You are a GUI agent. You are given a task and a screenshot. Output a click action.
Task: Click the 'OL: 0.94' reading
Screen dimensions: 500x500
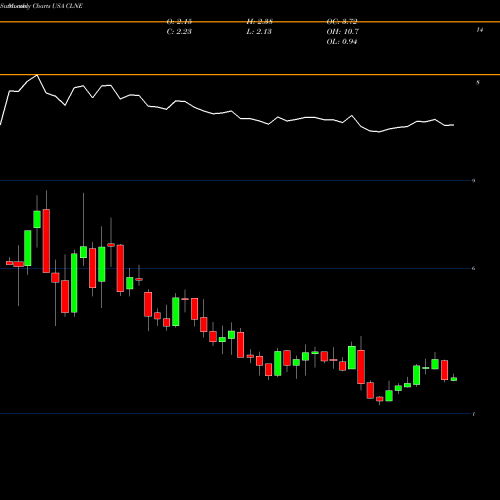coord(342,42)
